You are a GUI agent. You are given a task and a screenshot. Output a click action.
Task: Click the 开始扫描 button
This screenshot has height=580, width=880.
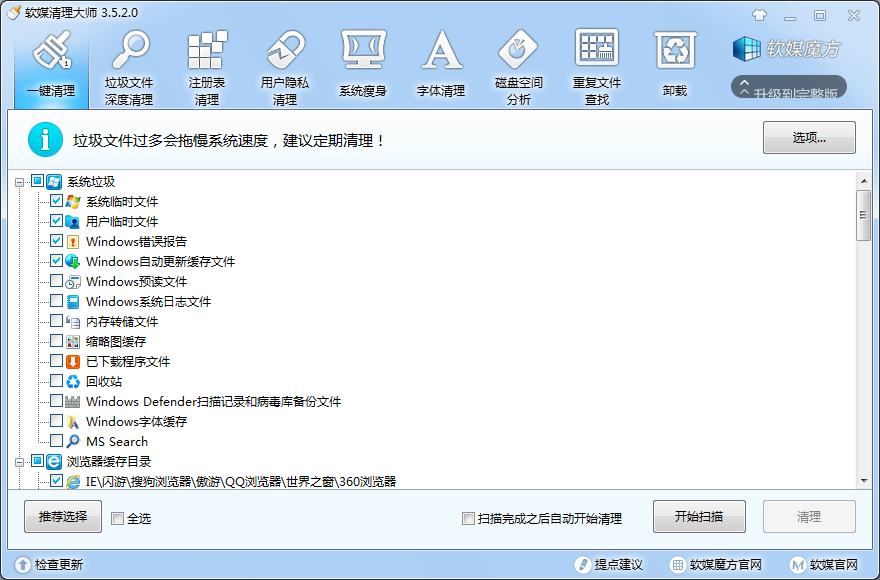pyautogui.click(x=699, y=516)
